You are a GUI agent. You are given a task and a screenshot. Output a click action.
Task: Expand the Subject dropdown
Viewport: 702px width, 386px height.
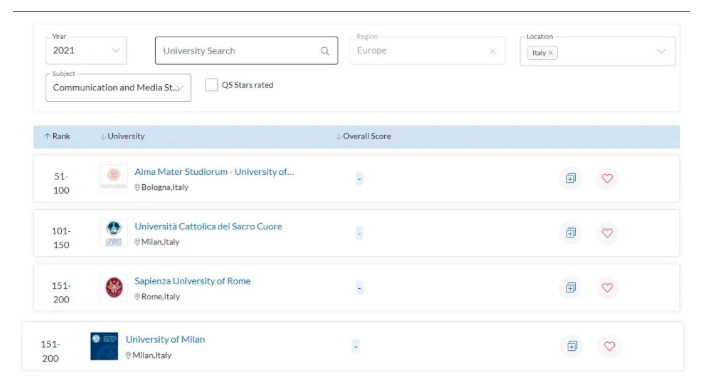pos(118,88)
